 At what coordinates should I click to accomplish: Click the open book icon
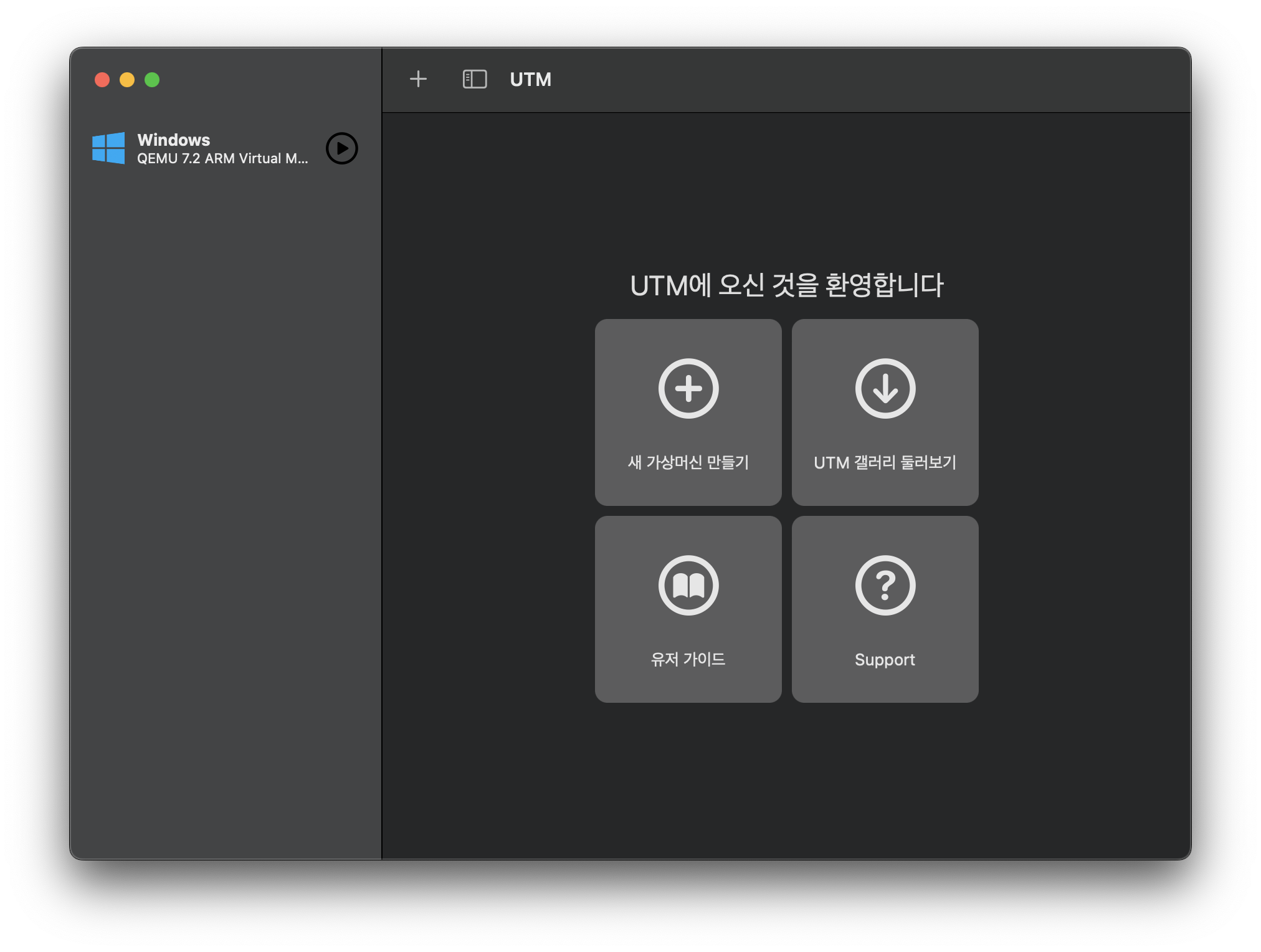click(x=688, y=586)
